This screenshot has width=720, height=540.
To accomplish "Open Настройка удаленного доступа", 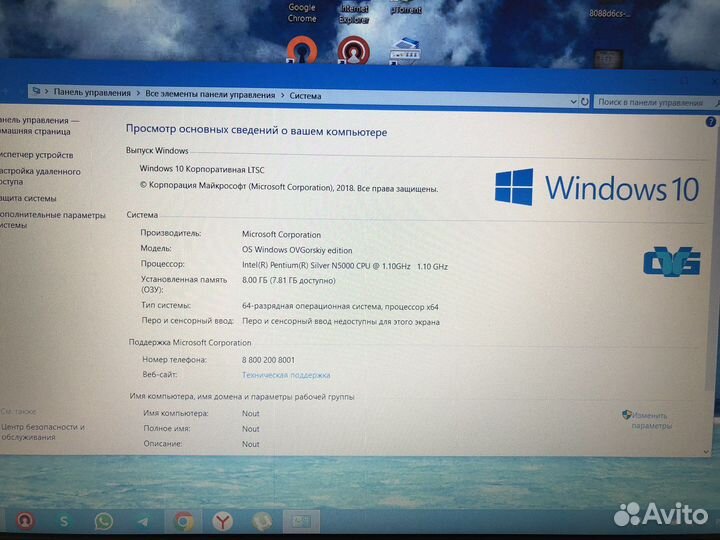I will [x=40, y=176].
